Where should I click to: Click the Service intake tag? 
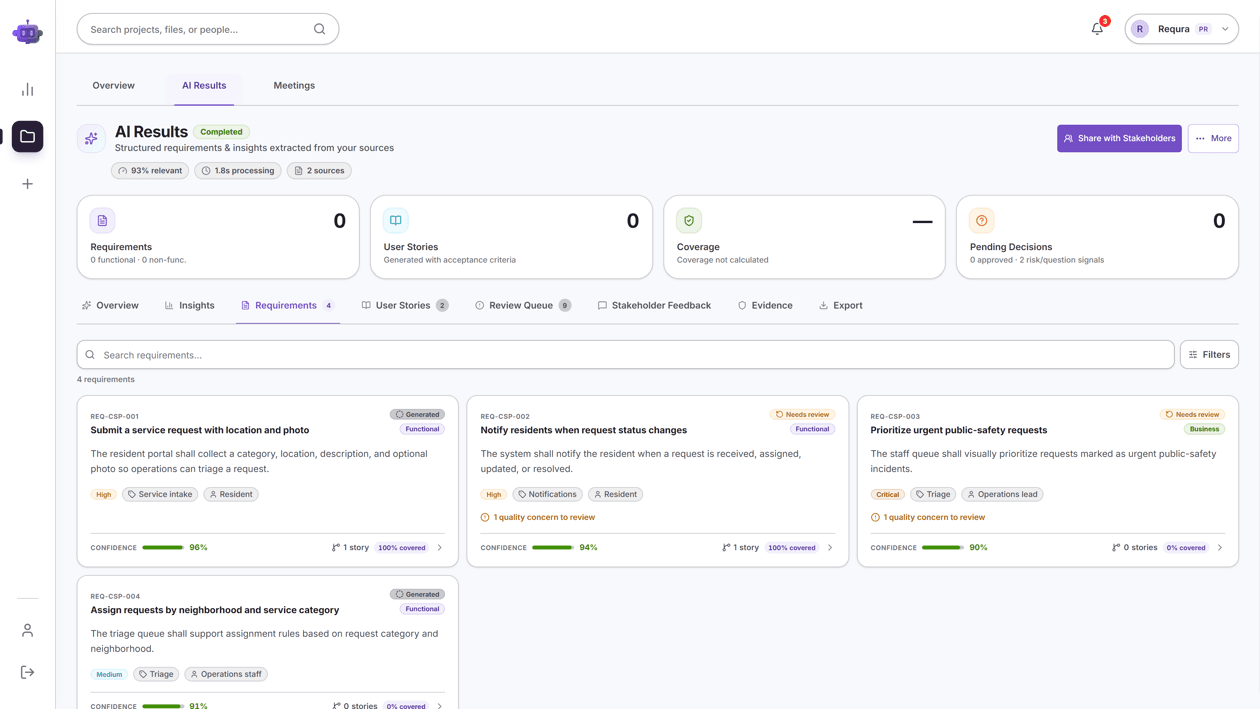160,494
